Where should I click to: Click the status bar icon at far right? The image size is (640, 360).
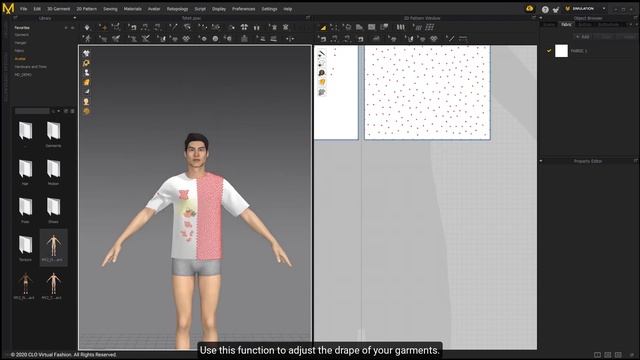click(632, 355)
